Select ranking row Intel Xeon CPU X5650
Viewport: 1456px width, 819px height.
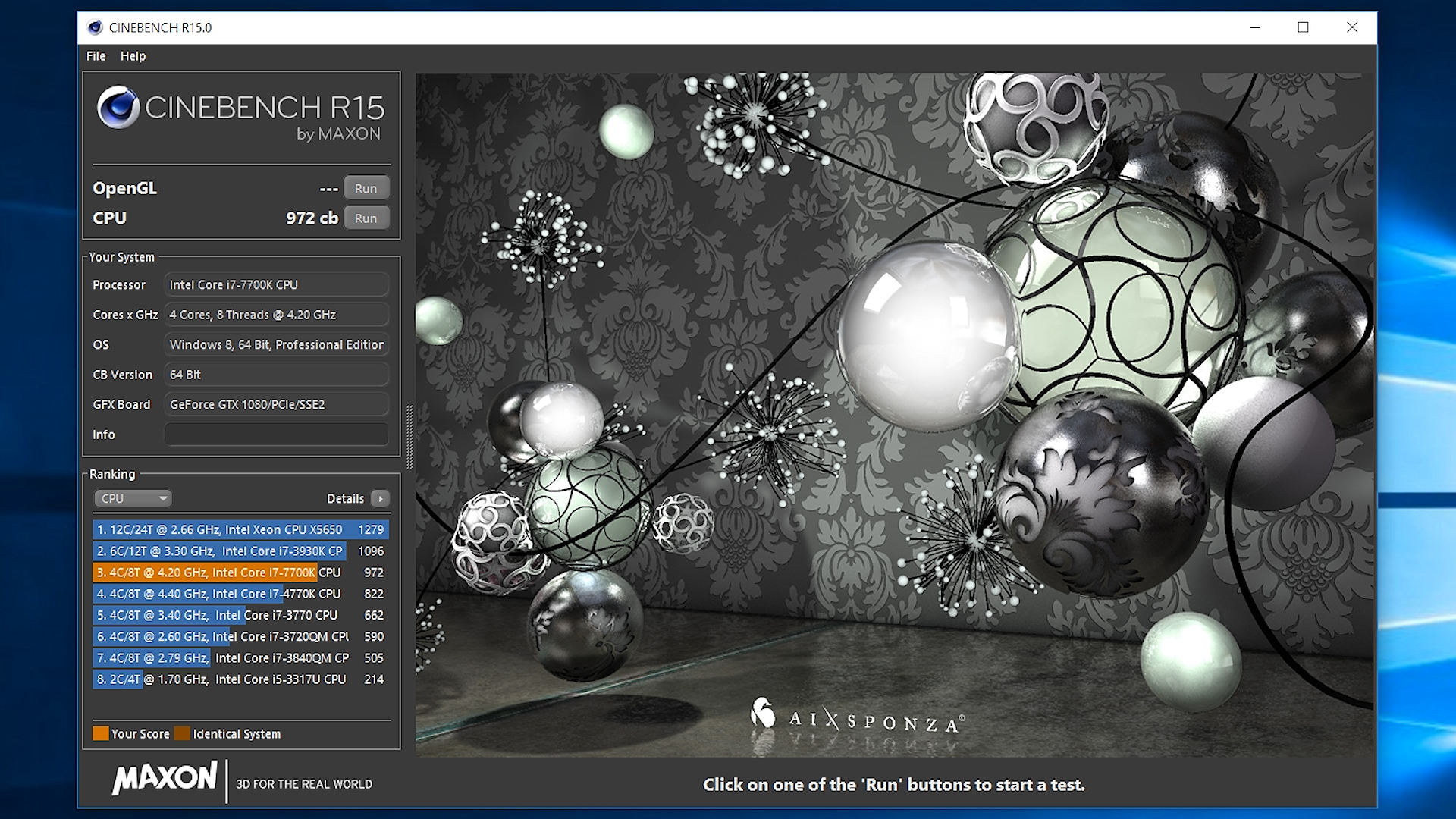[x=241, y=529]
